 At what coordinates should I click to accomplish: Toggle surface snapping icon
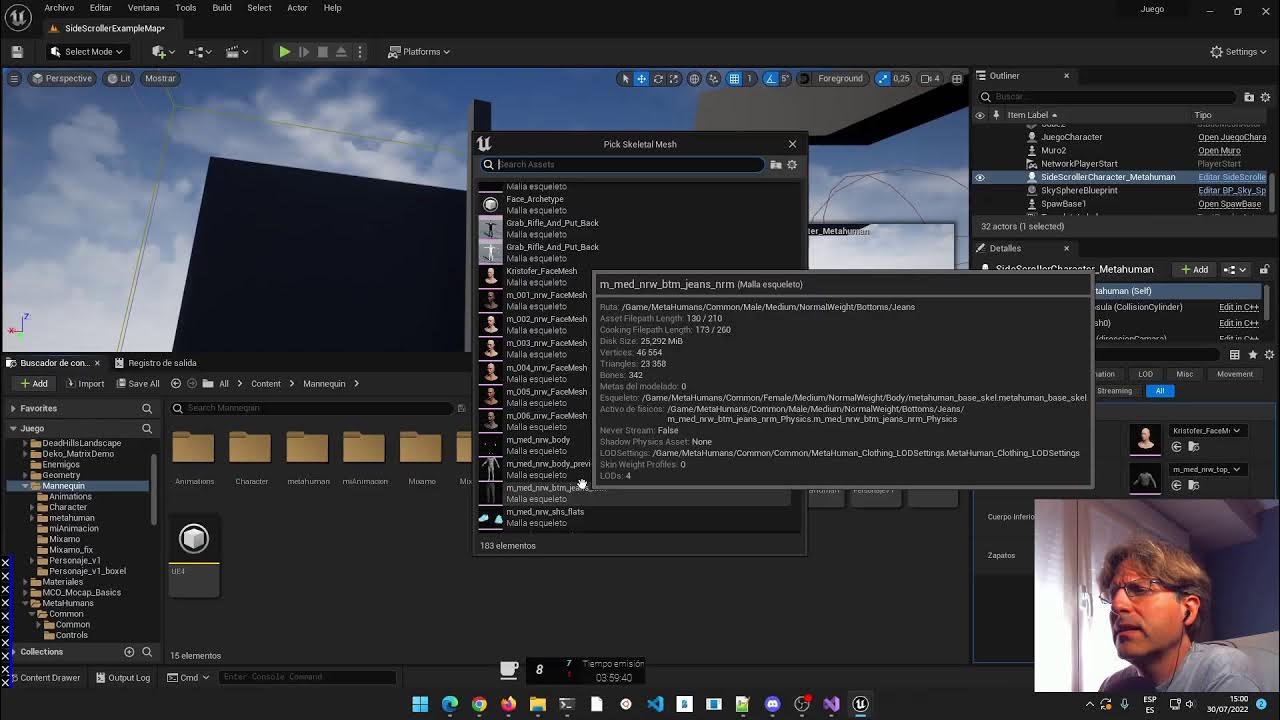tap(714, 78)
